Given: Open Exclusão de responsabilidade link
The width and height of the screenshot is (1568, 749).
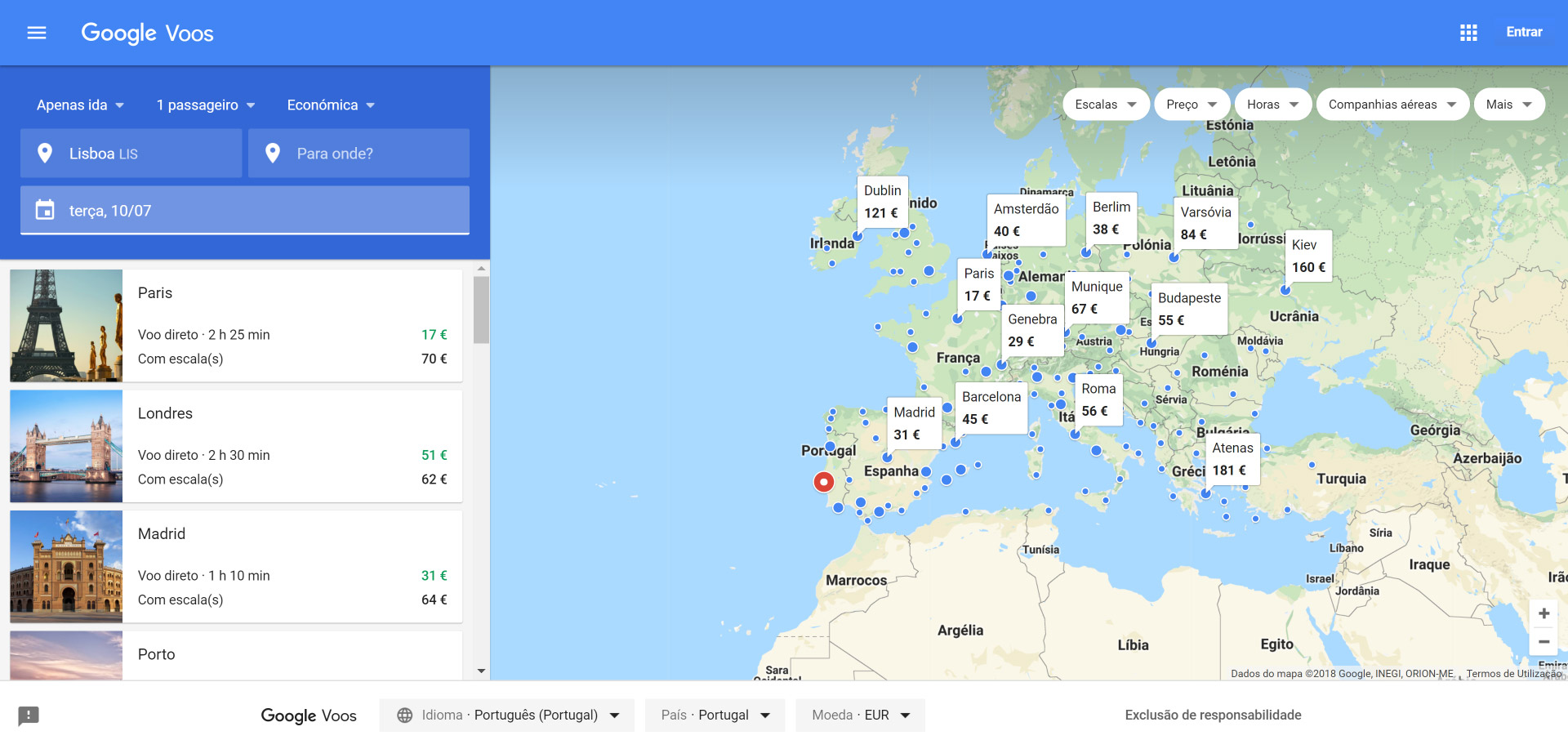Looking at the screenshot, I should click(1213, 715).
